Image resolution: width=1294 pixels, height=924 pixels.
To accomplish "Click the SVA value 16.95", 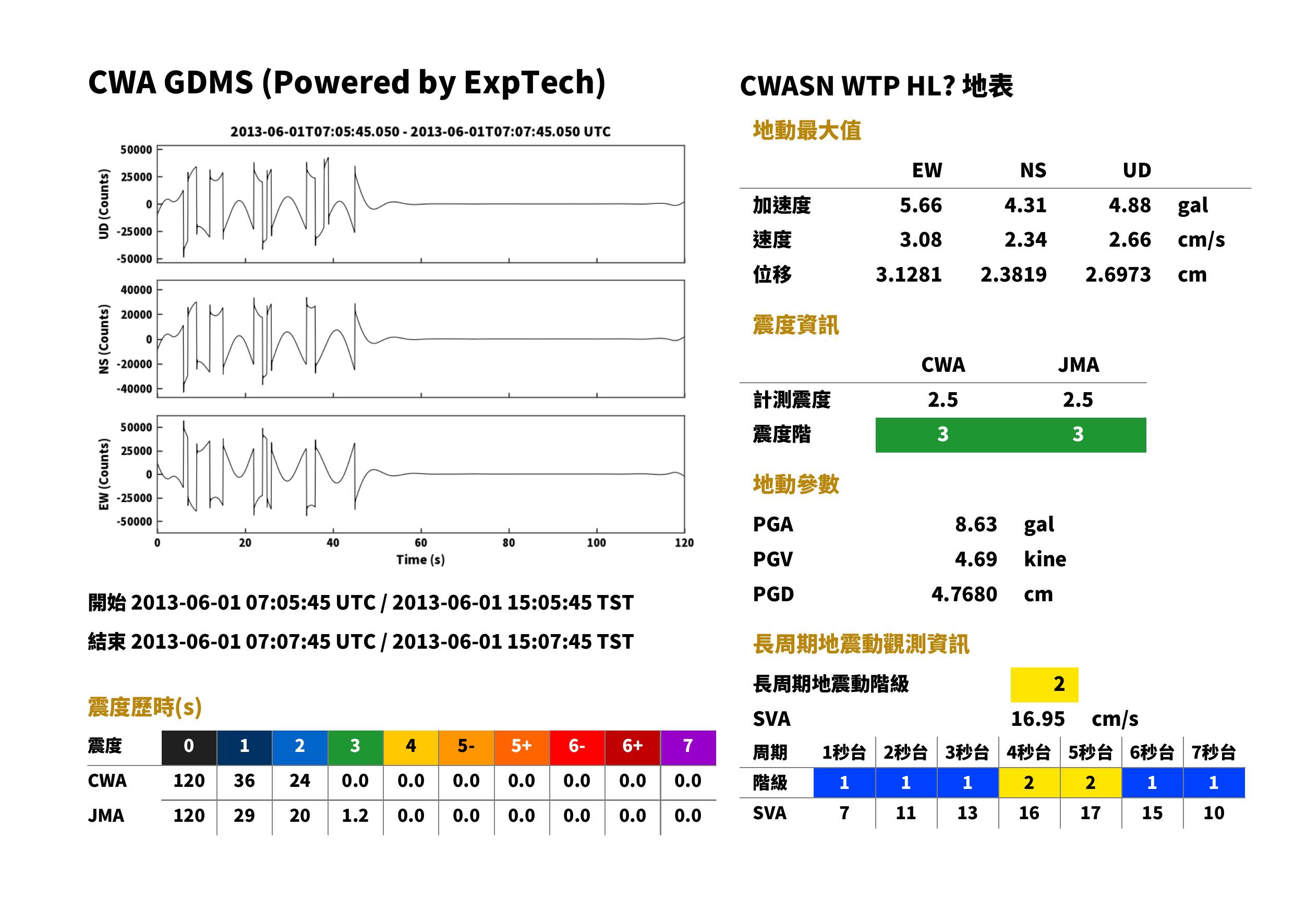I will (1037, 719).
